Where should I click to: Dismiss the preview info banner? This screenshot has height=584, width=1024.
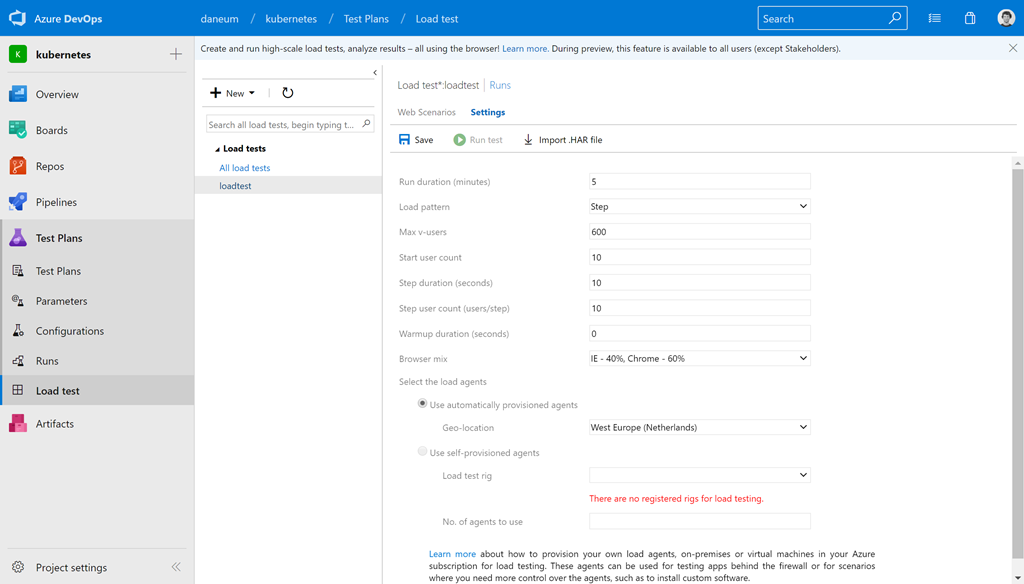(x=1013, y=48)
